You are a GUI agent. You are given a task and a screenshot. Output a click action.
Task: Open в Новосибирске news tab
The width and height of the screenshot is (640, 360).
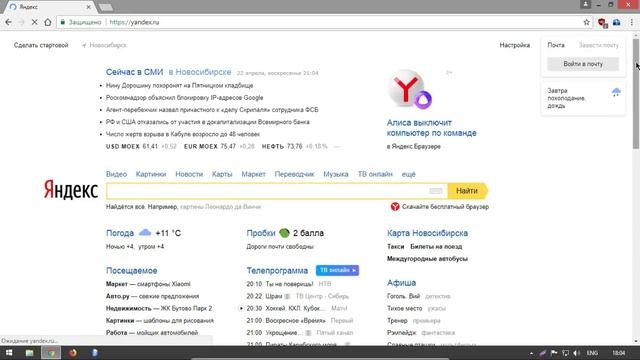tap(200, 72)
